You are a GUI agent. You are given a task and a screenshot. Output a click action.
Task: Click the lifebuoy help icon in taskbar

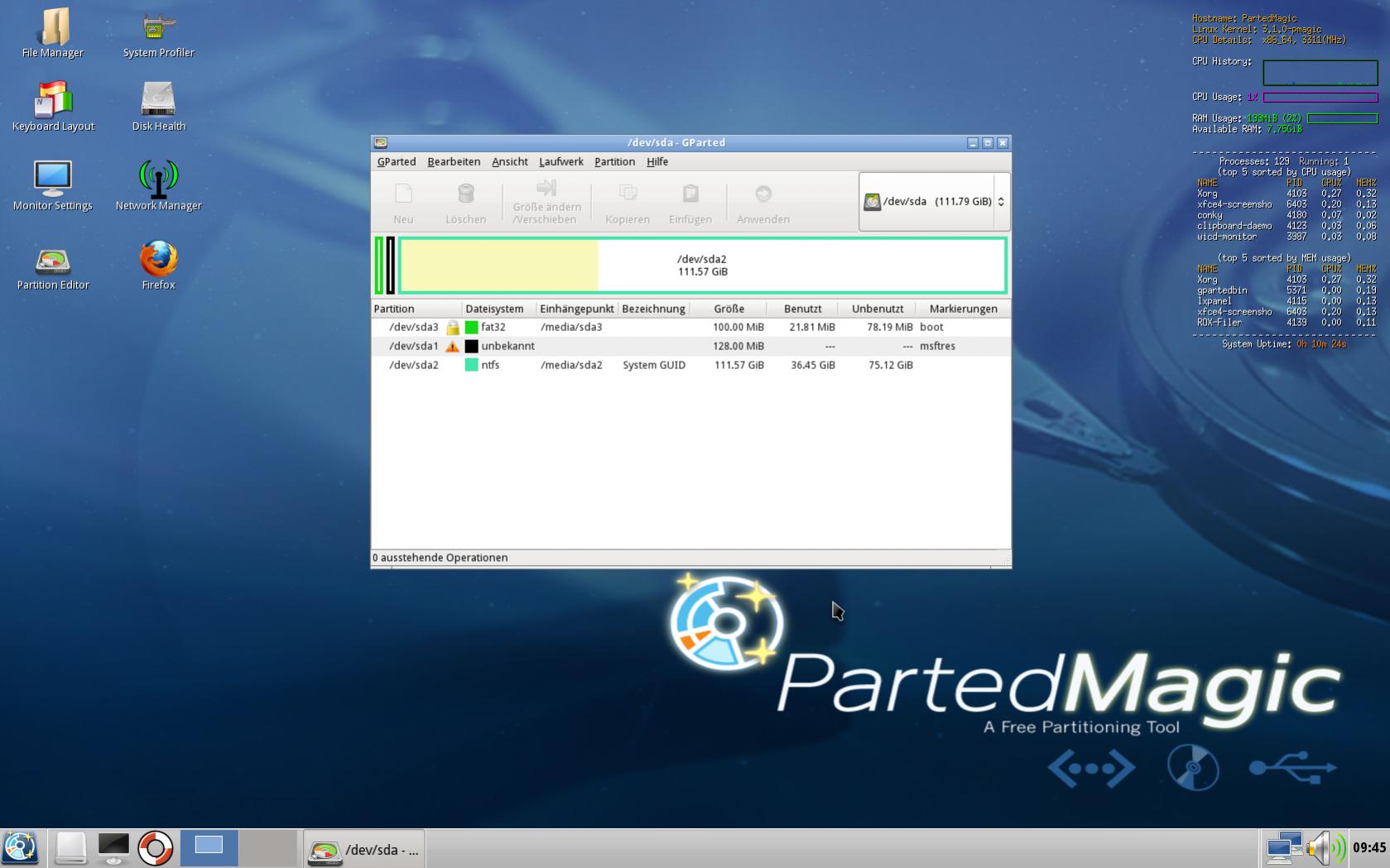[x=155, y=848]
